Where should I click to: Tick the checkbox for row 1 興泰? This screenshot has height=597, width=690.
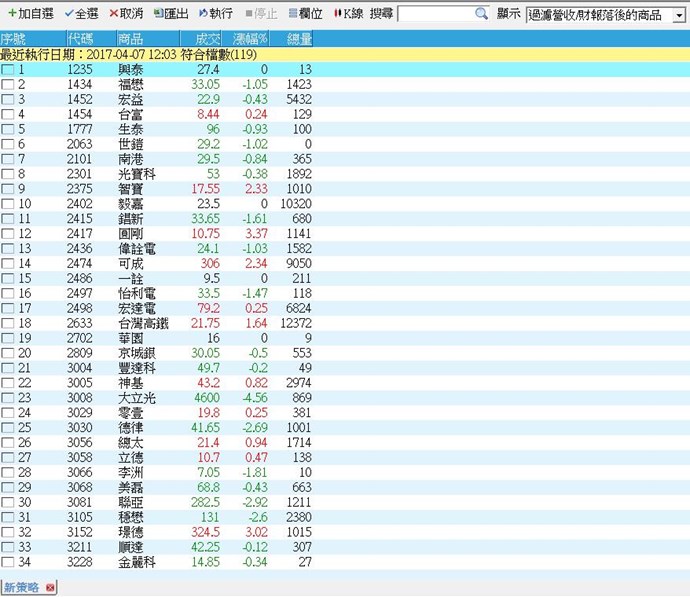click(8, 70)
